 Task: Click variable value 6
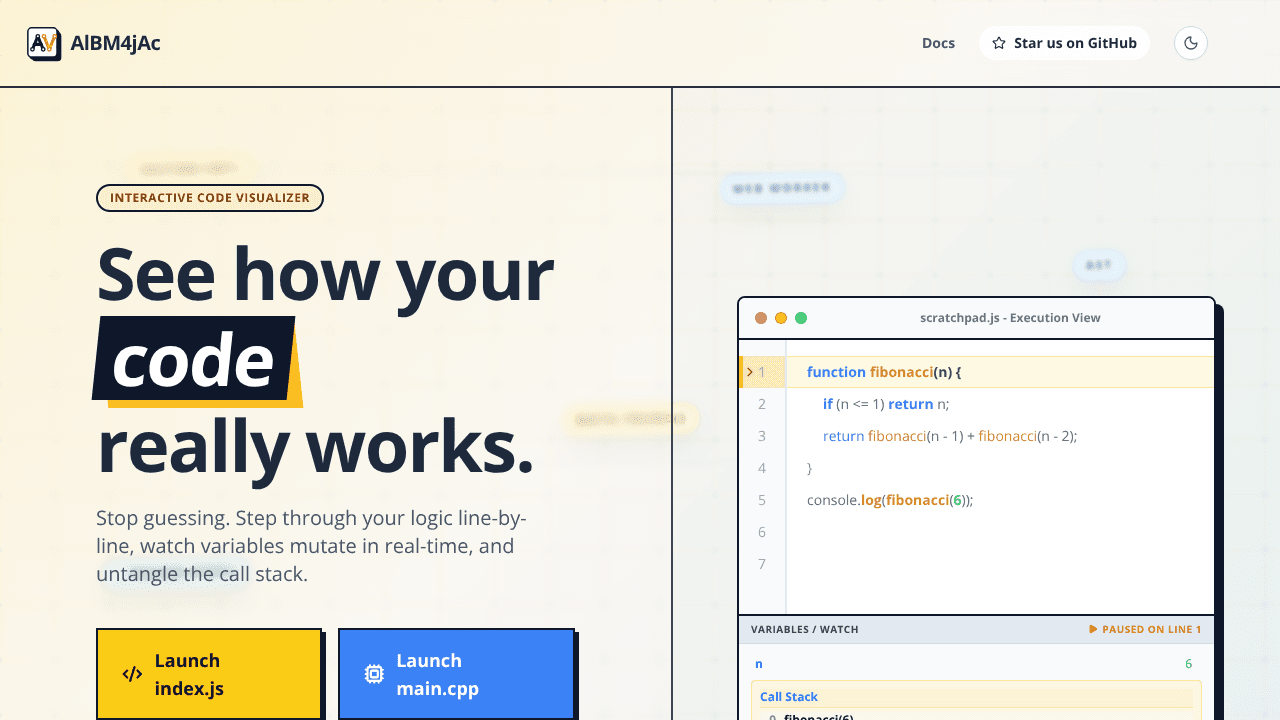[1188, 664]
